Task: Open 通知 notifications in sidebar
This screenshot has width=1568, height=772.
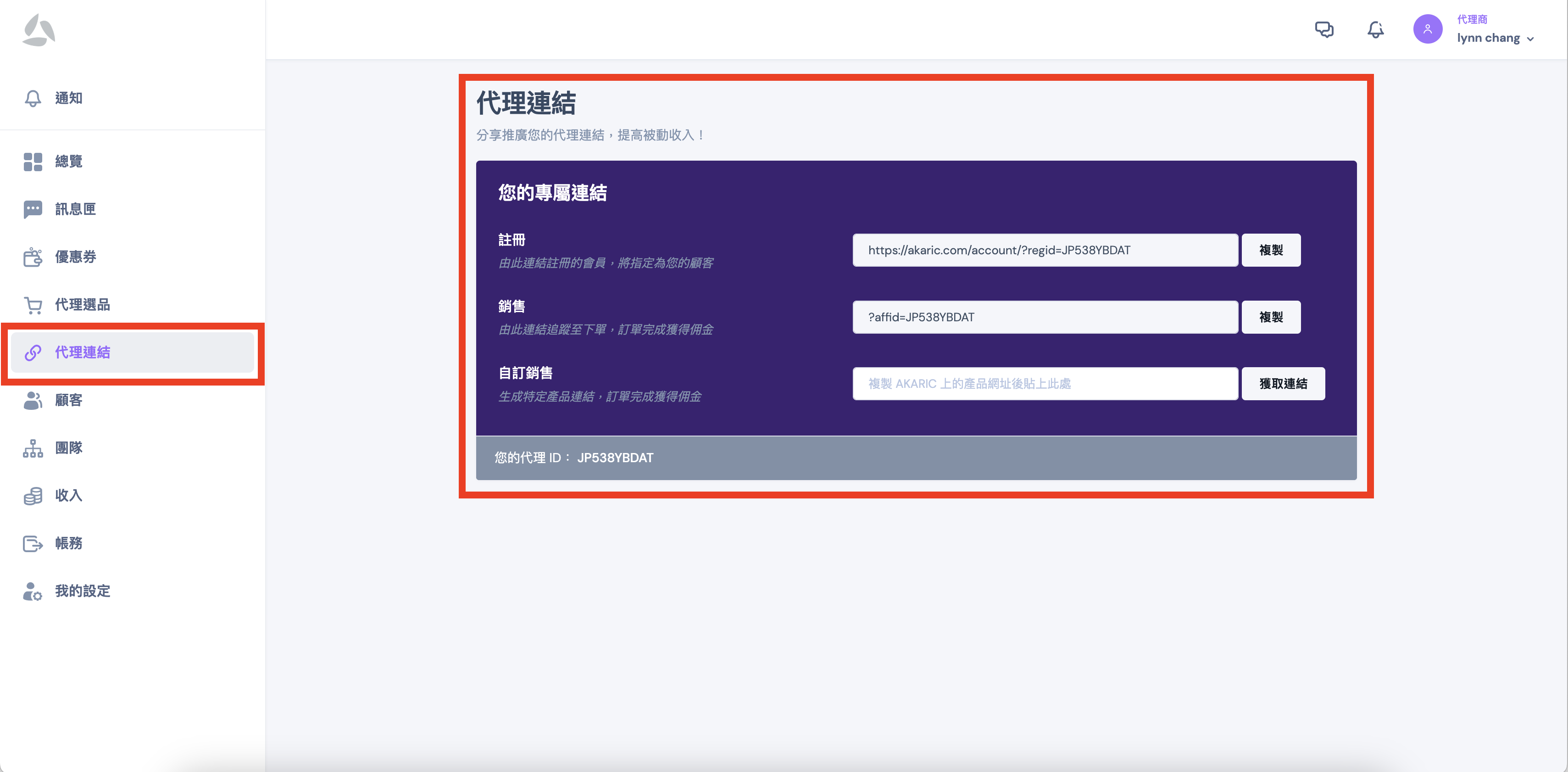Action: 68,98
